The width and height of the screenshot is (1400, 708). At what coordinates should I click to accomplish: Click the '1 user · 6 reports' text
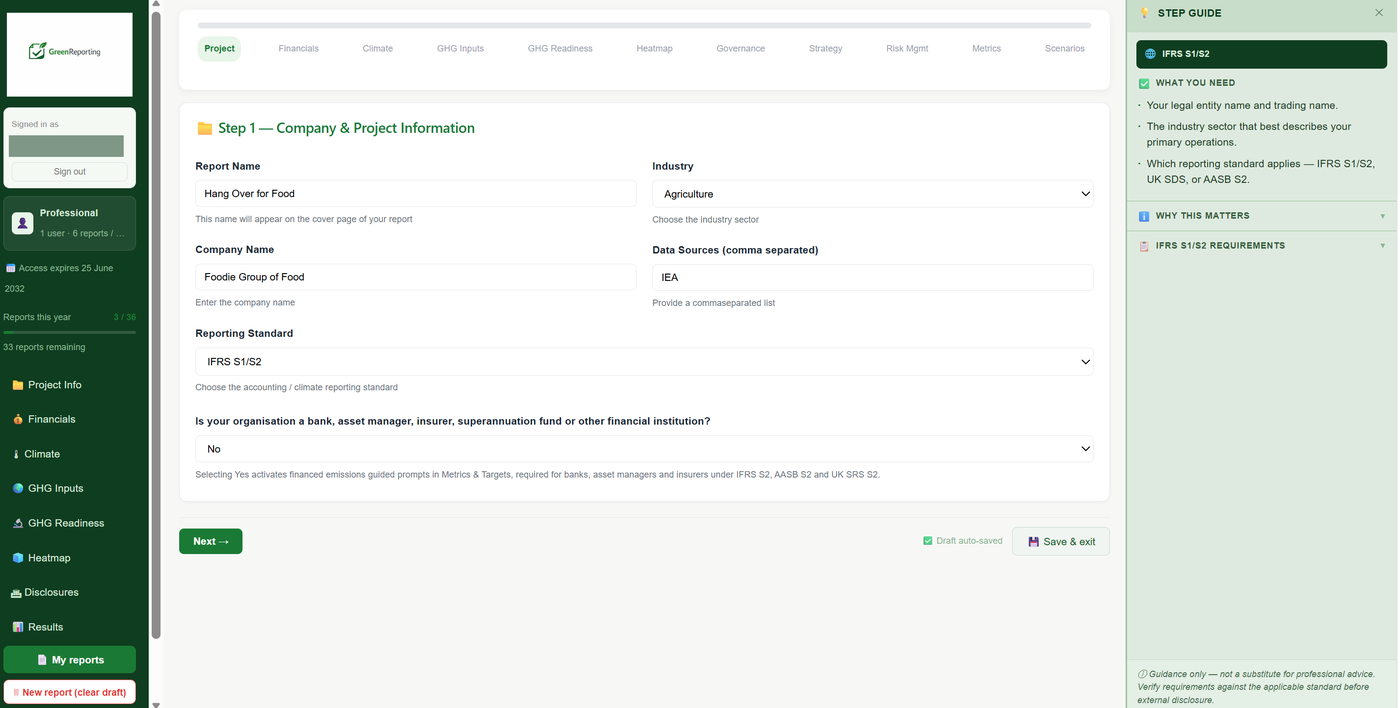click(83, 233)
